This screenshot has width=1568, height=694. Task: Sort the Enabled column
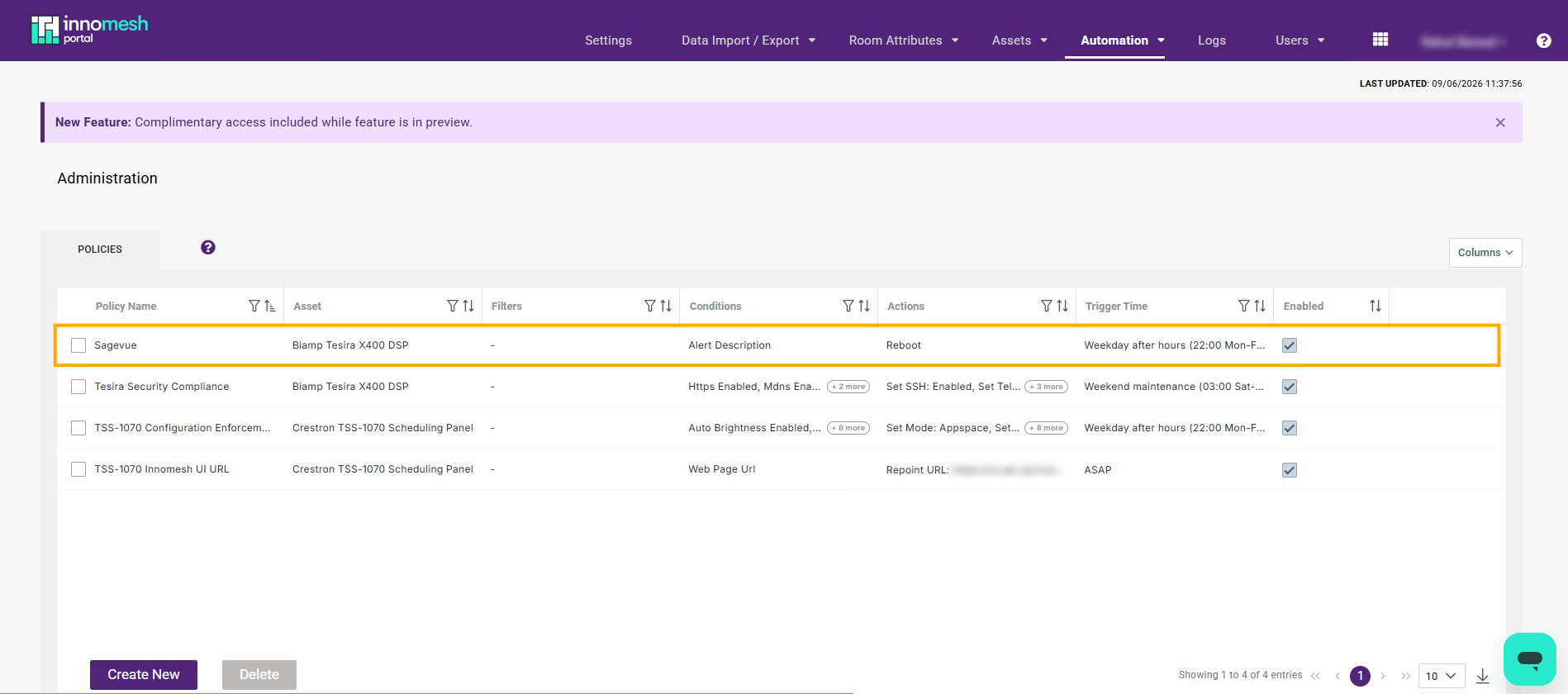1376,306
